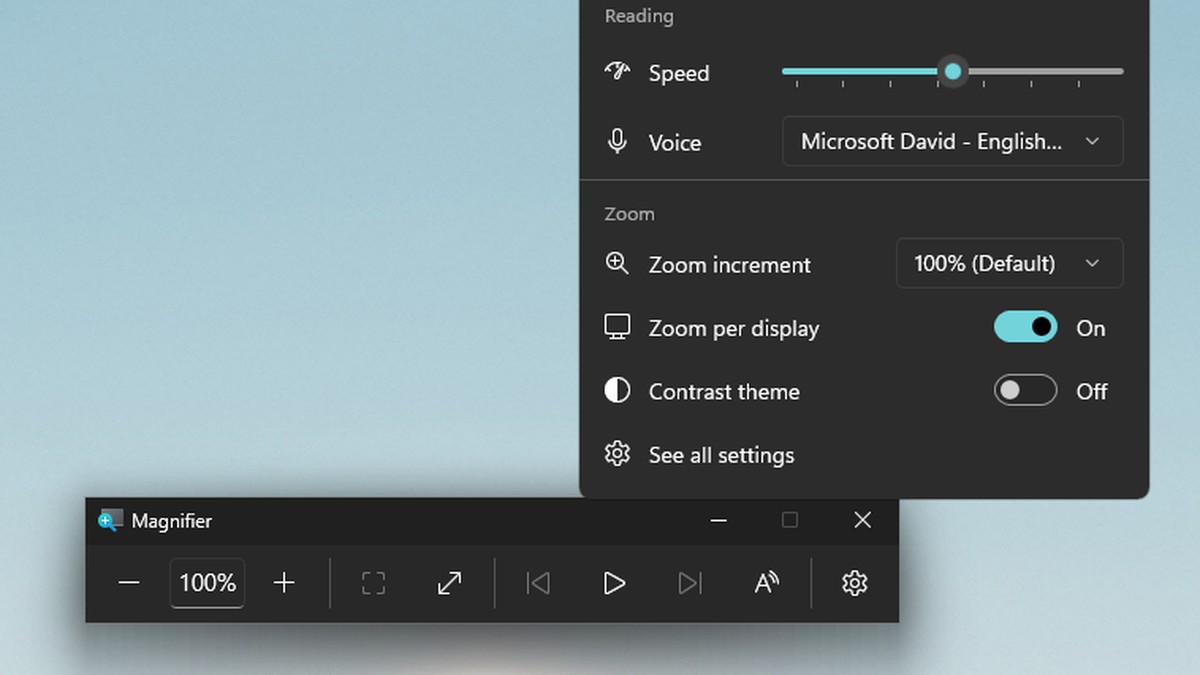Click the zoom out minus button
This screenshot has width=1200, height=675.
(x=129, y=583)
